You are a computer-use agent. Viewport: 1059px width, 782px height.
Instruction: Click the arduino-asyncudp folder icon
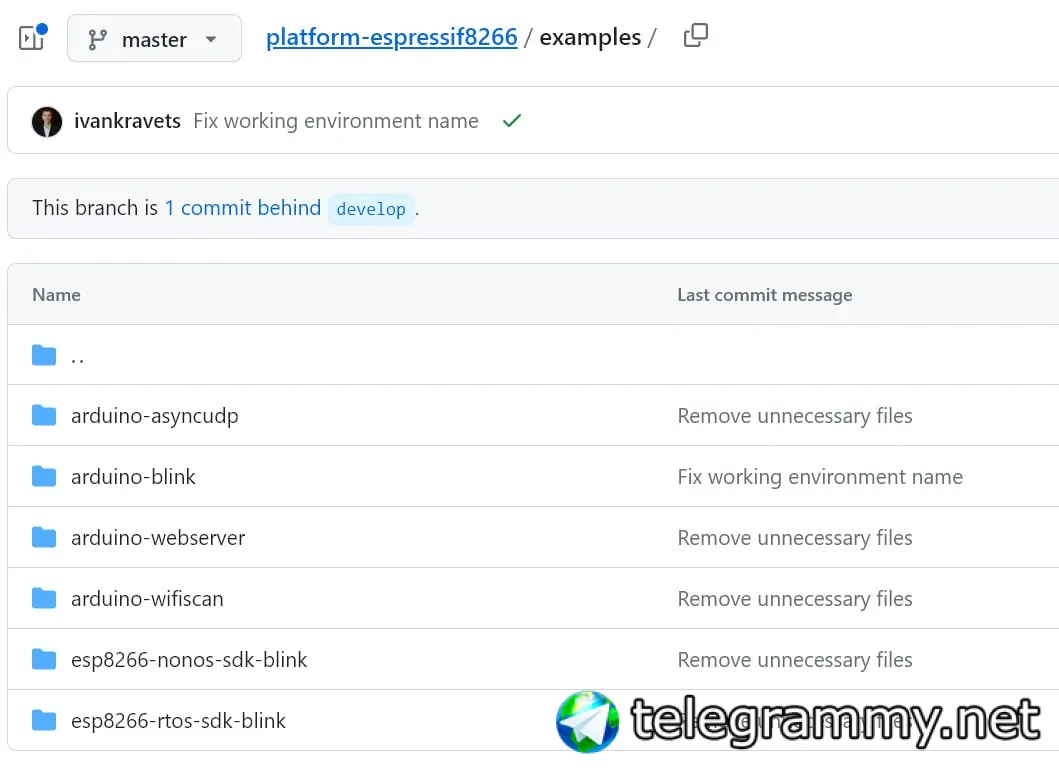pos(44,416)
